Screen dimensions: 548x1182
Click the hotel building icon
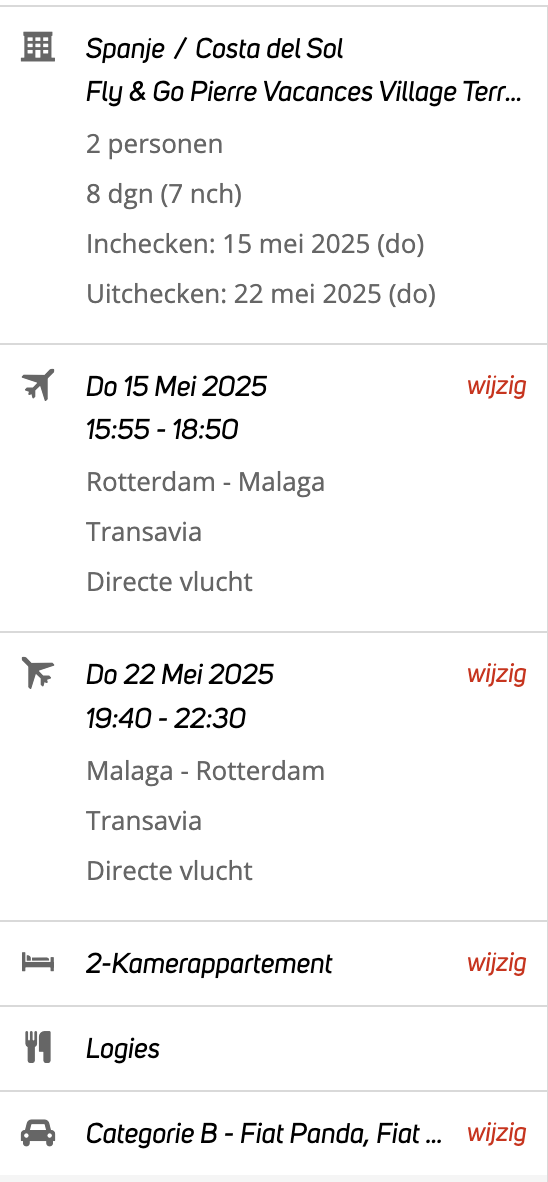point(38,47)
